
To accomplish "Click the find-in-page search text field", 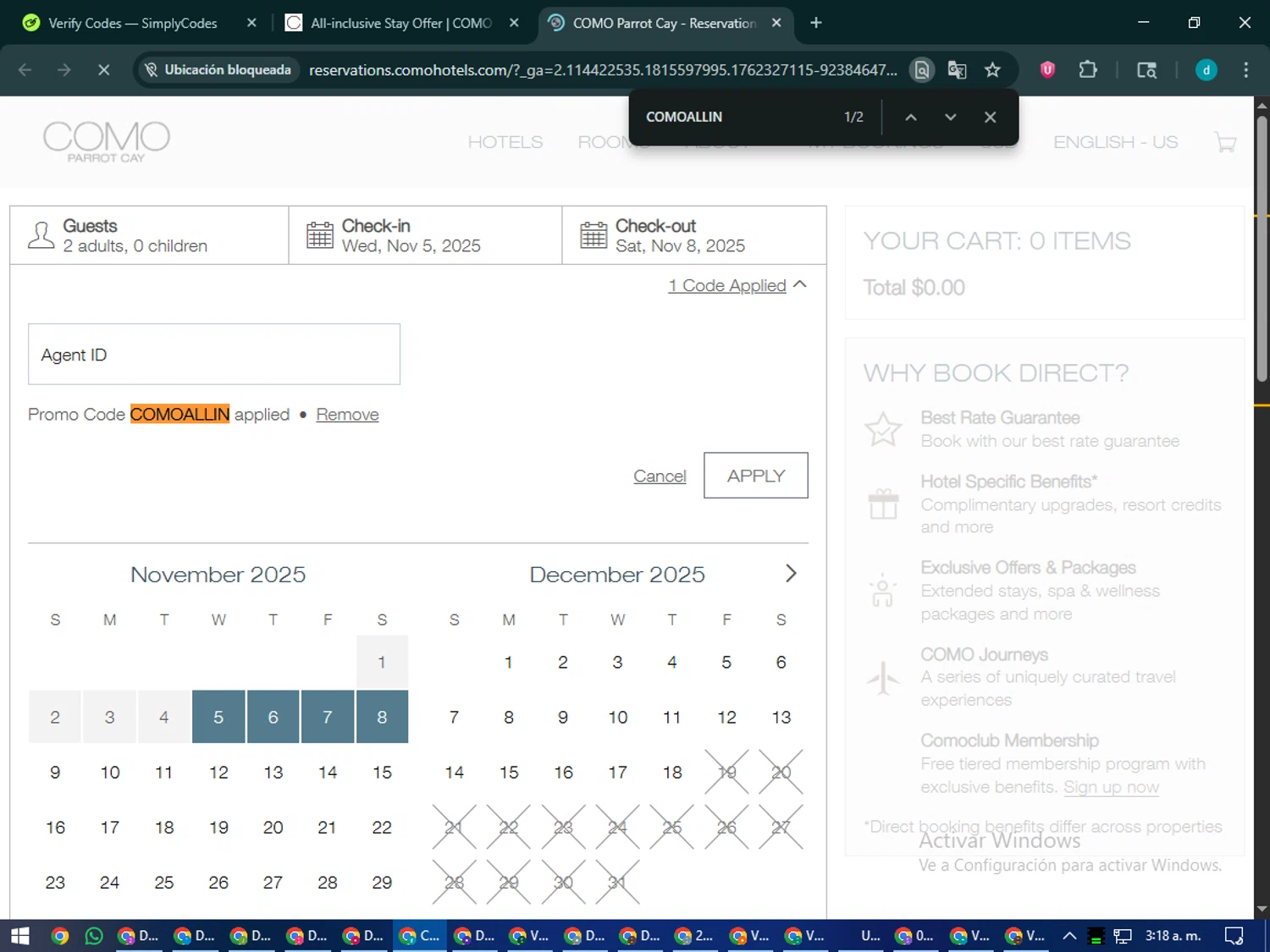I will 737,117.
